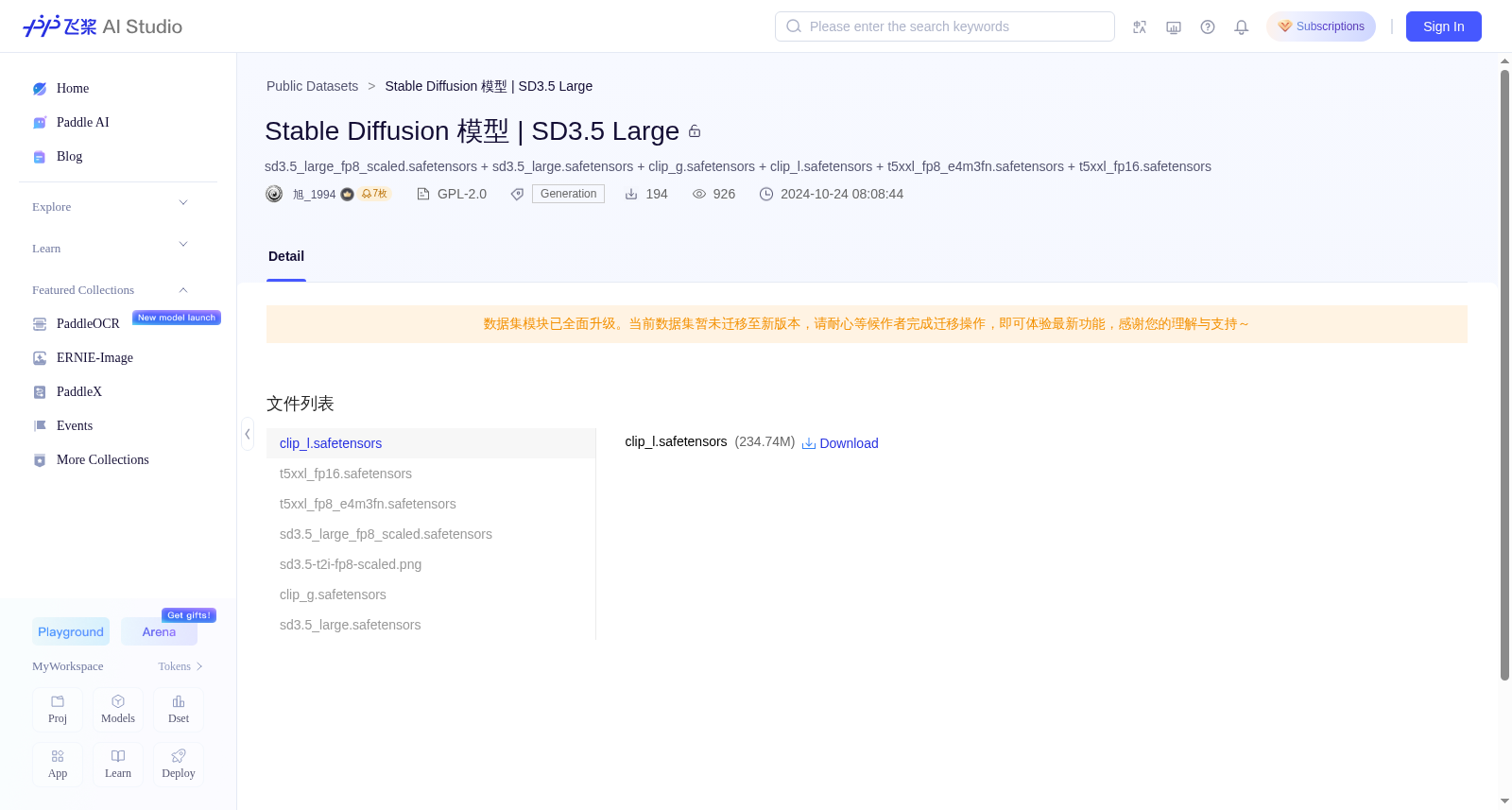
Task: Open the Proj workspace shortcut
Action: (x=58, y=710)
